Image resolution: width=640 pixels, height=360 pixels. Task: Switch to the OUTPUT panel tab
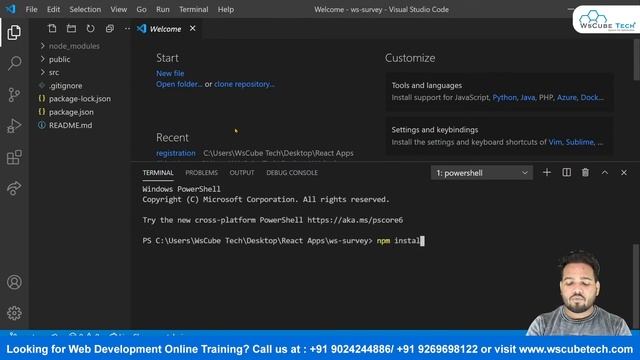pos(242,173)
